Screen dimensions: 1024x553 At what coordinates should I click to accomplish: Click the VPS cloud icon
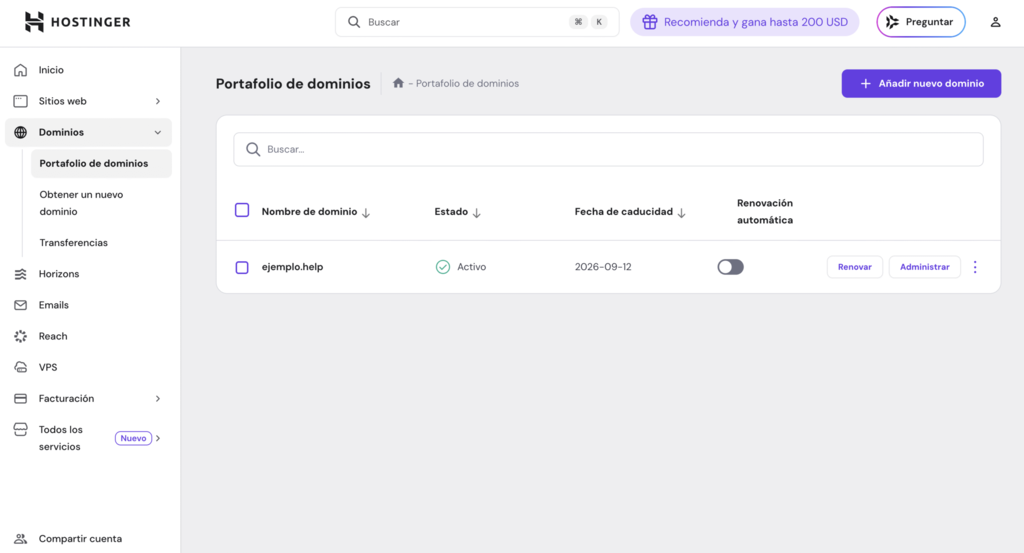tap(21, 367)
